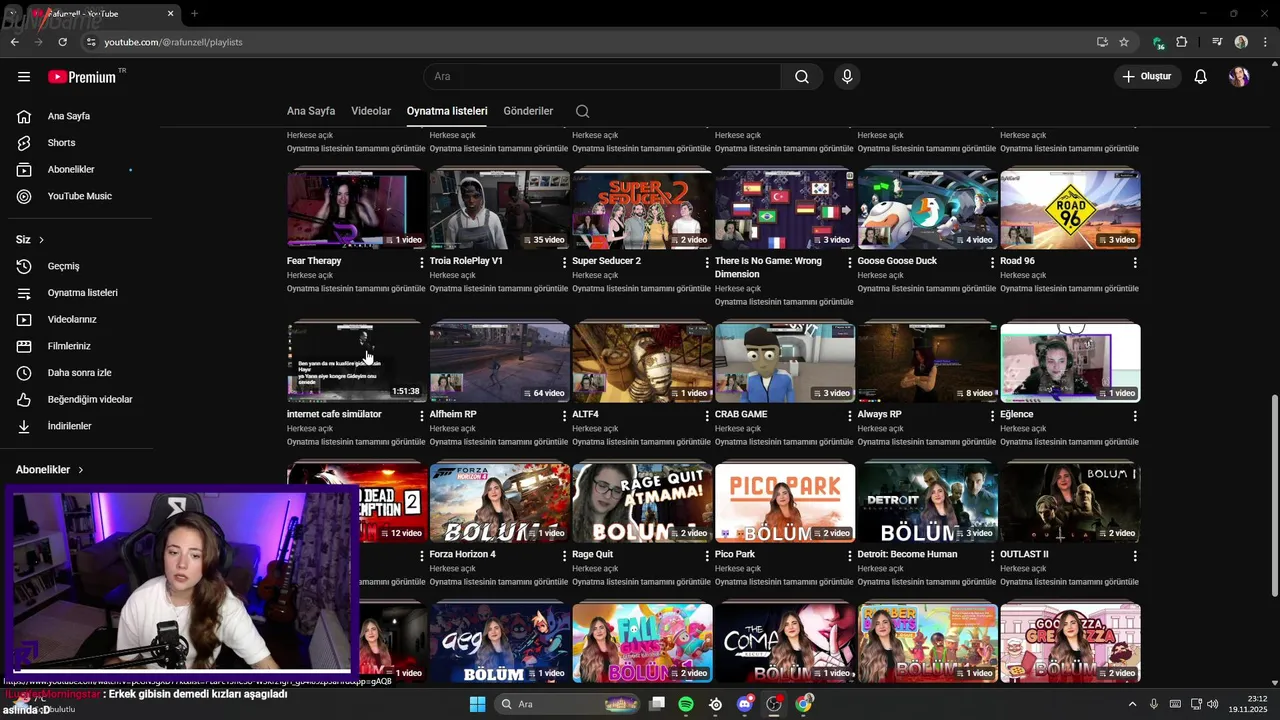Switch to the Gönderiler channel tab
Image resolution: width=1280 pixels, height=720 pixels.
tap(528, 111)
